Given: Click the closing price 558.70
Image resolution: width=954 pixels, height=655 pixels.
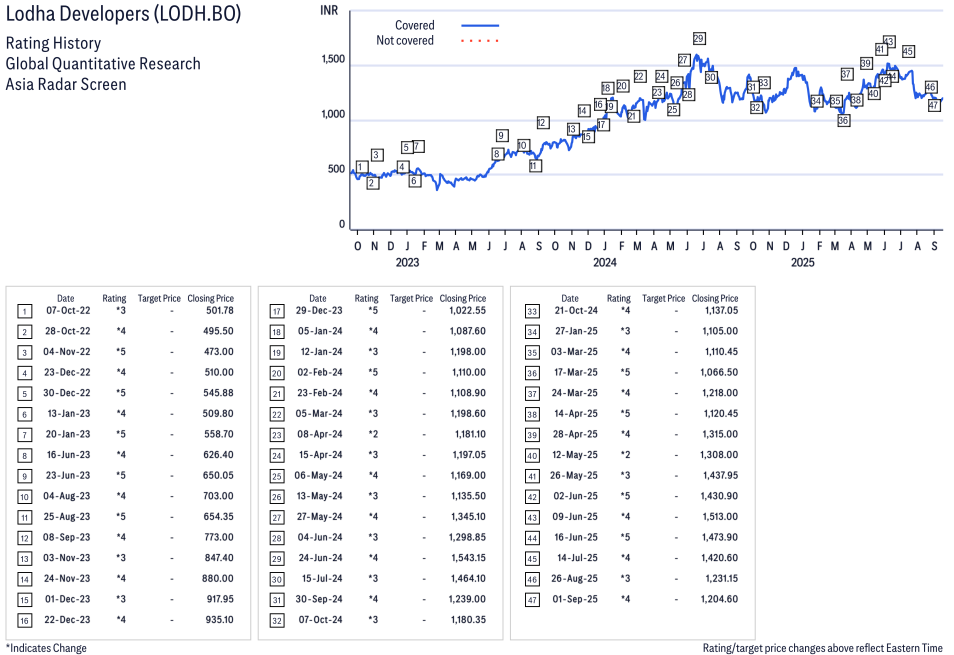Looking at the screenshot, I should pos(218,434).
